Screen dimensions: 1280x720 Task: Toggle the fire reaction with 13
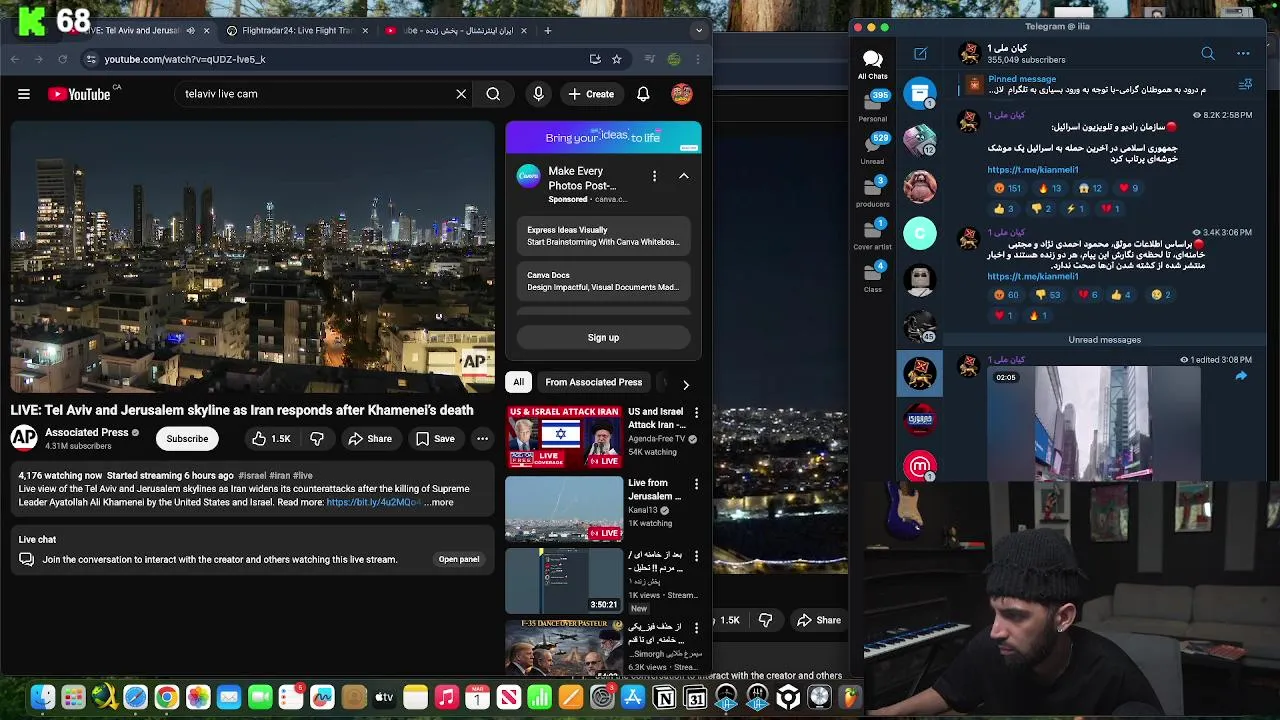1050,188
